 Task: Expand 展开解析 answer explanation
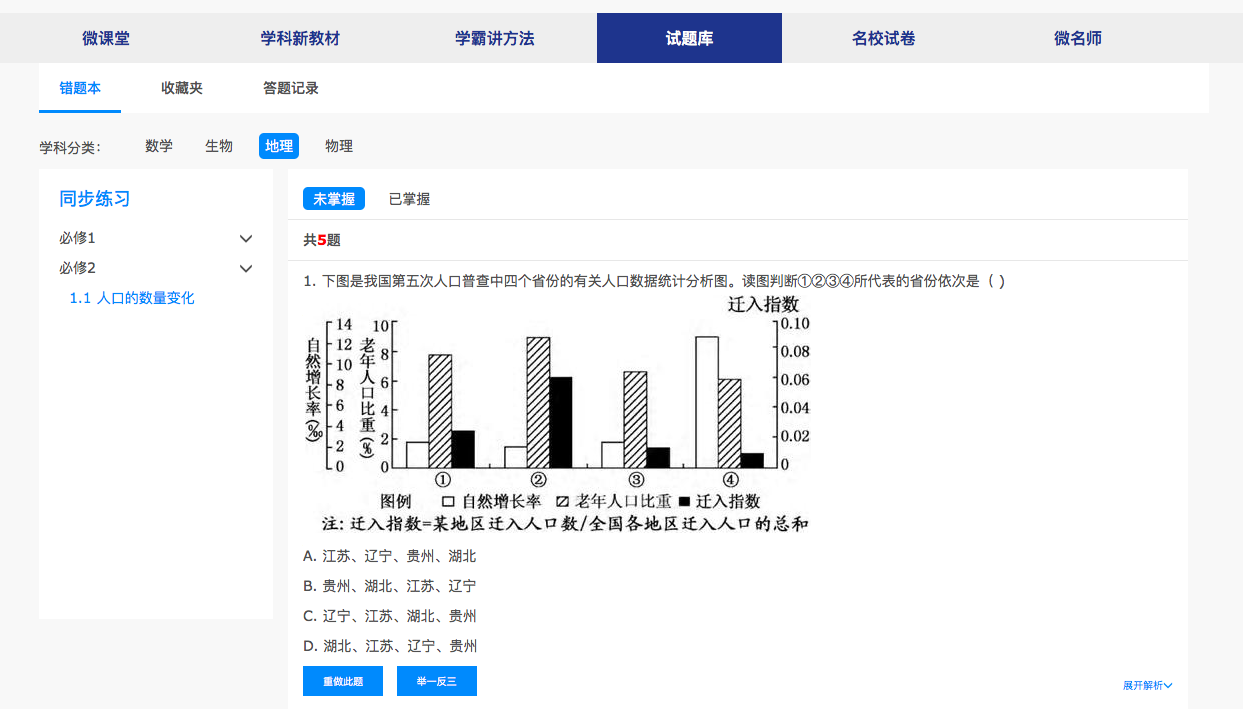pos(1147,685)
